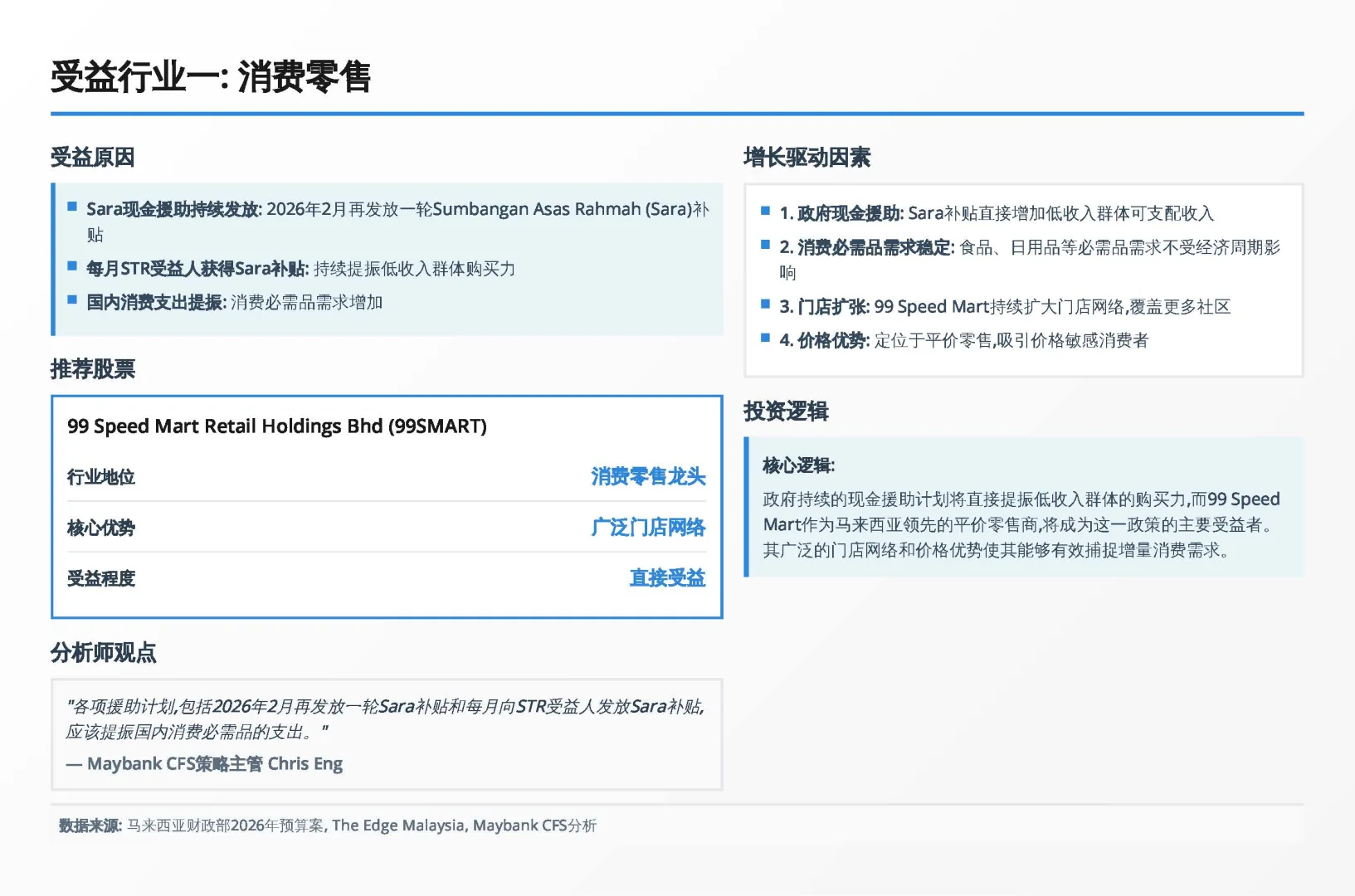Screen dimensions: 1355x896
Task: Click the 行业地位 row label
Action: (x=101, y=477)
